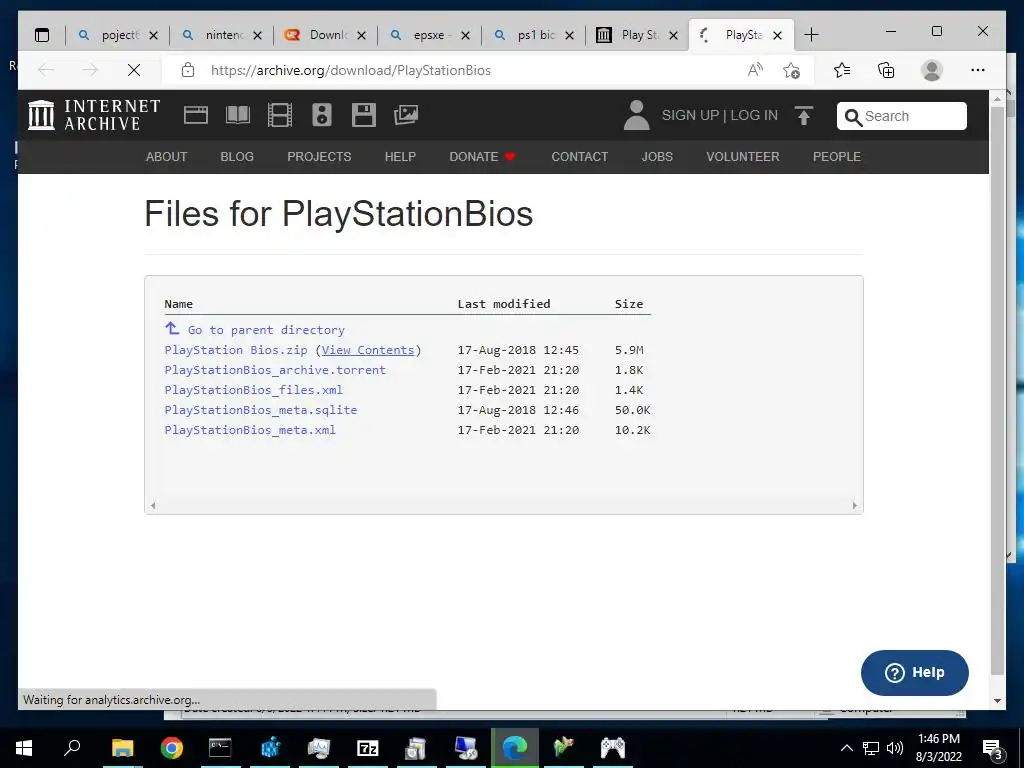Toggle Read aloud icon in address bar

point(755,70)
